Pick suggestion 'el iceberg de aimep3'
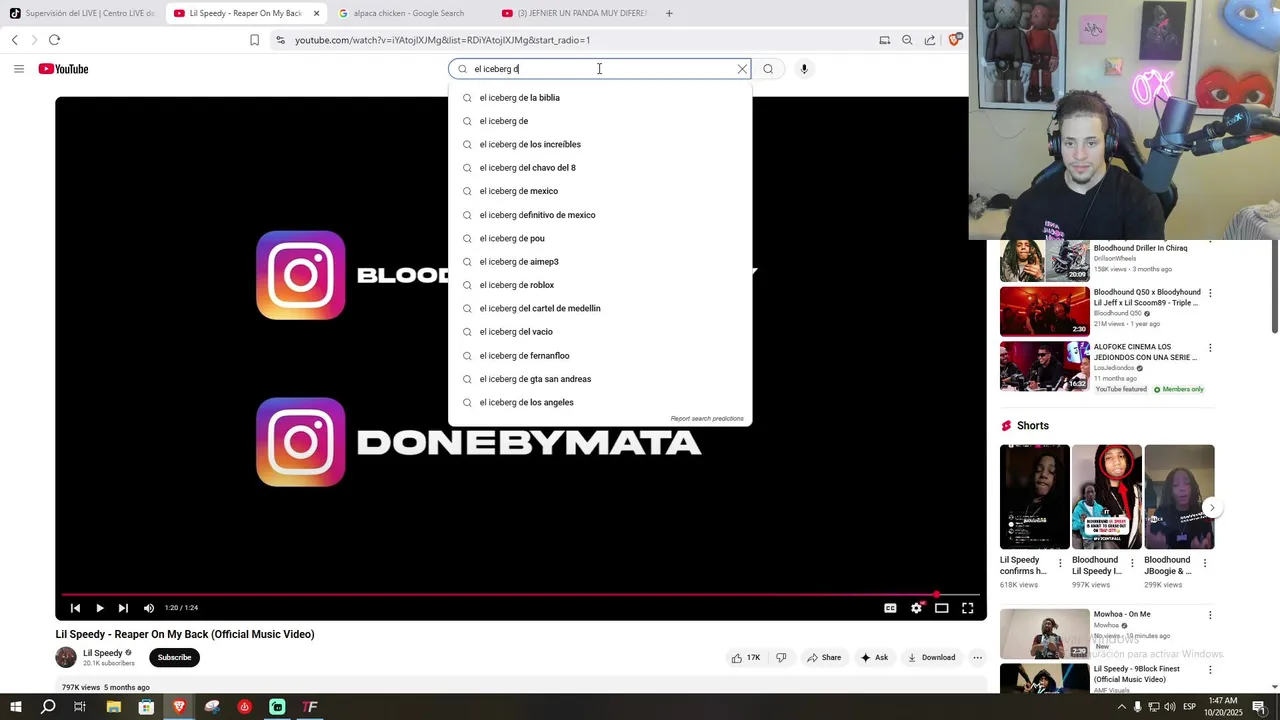 pyautogui.click(x=600, y=262)
